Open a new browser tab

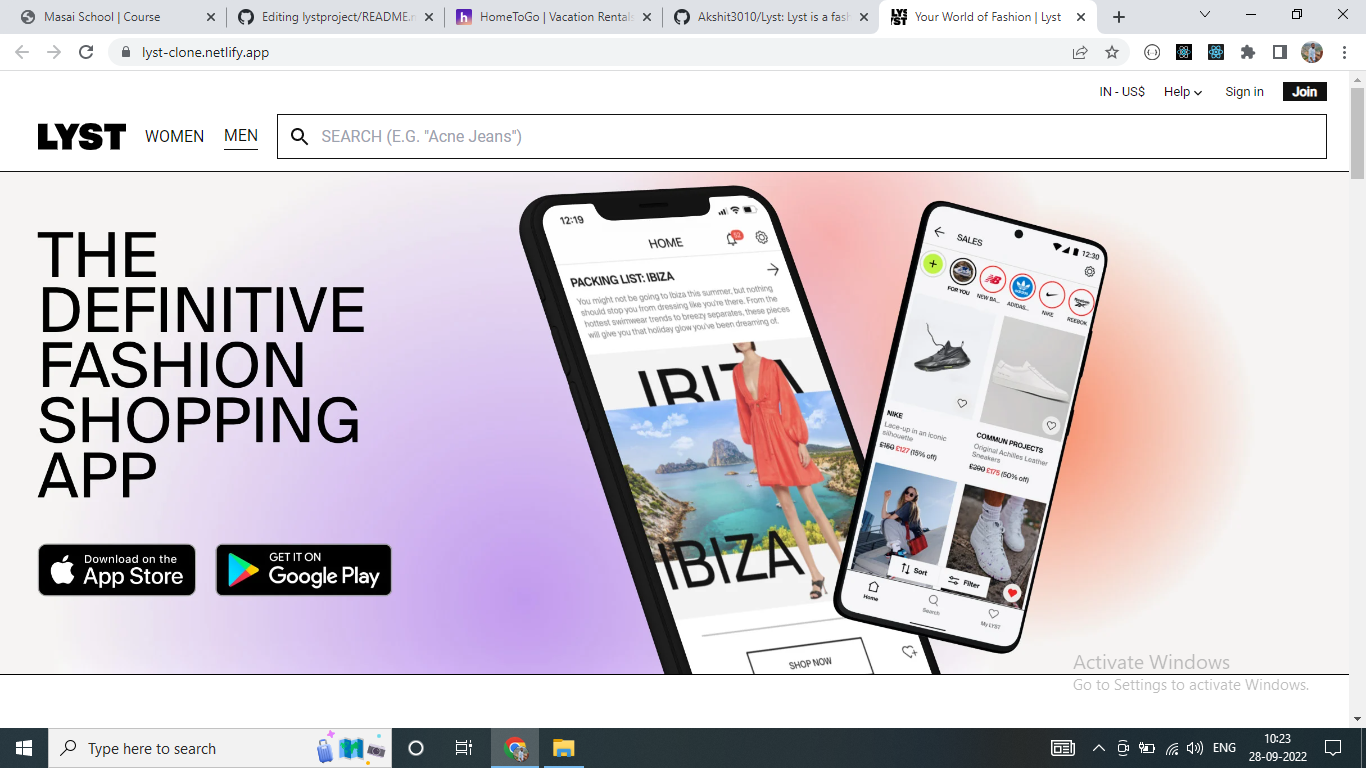point(1119,17)
